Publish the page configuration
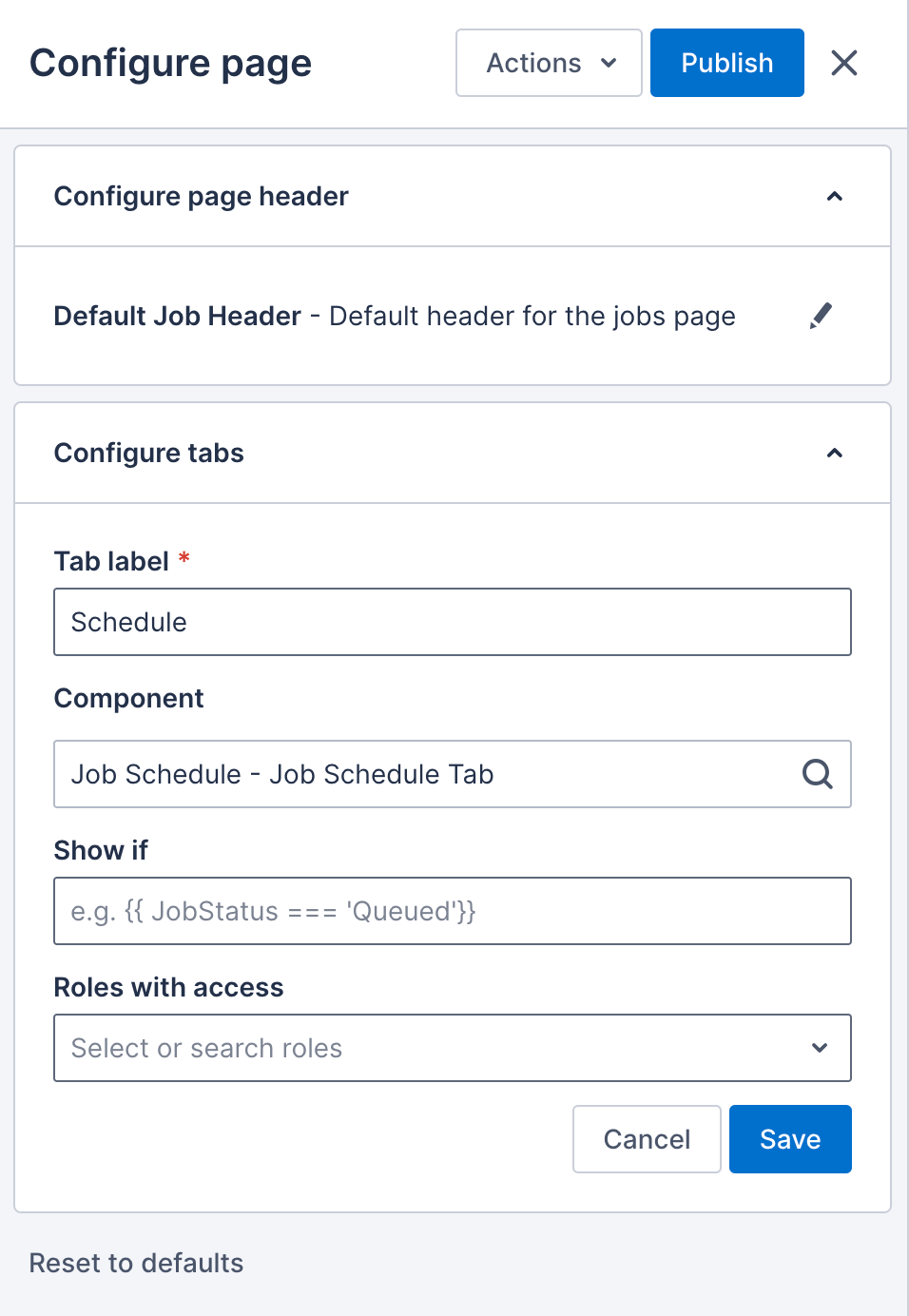The width and height of the screenshot is (909, 1316). 726,63
